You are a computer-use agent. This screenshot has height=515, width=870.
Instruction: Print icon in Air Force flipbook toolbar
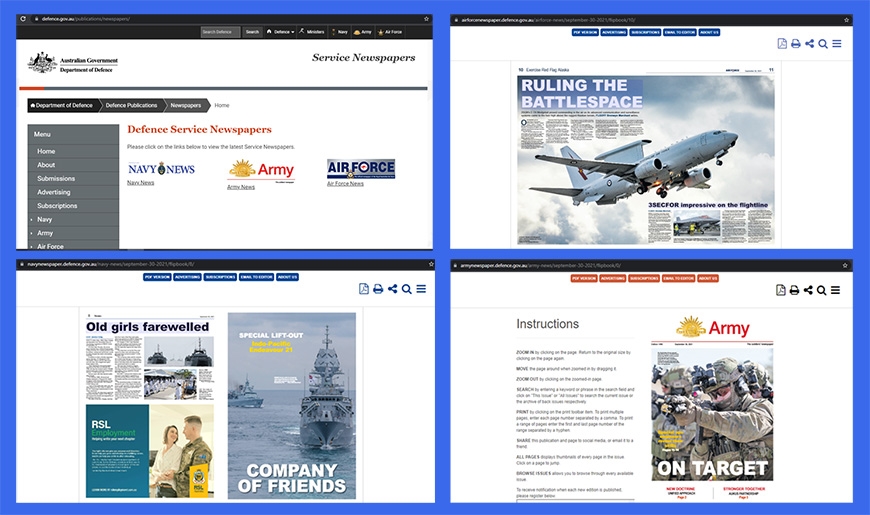tap(796, 43)
